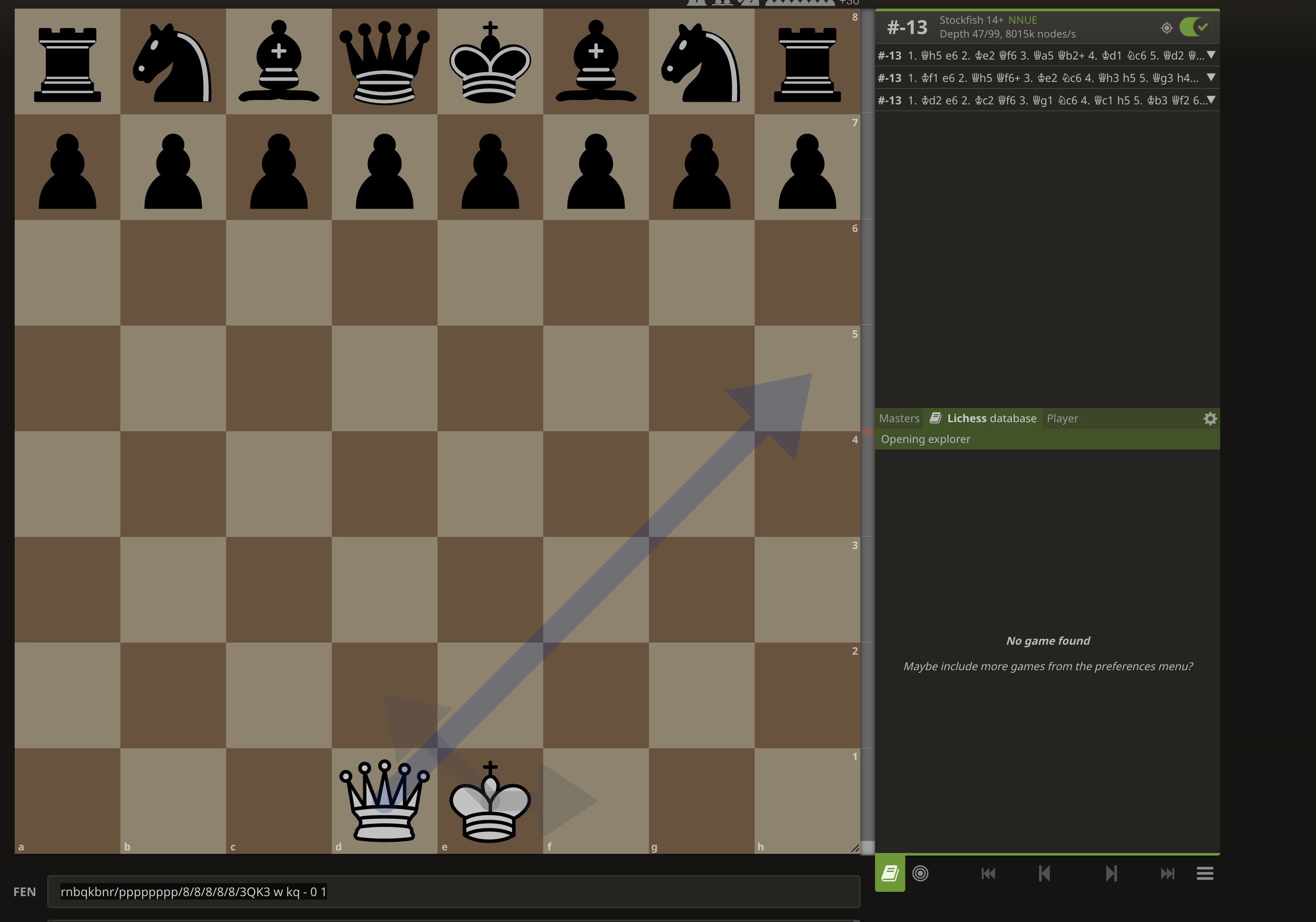The width and height of the screenshot is (1316, 922).
Task: Select the black bishop on f8
Action: point(595,61)
